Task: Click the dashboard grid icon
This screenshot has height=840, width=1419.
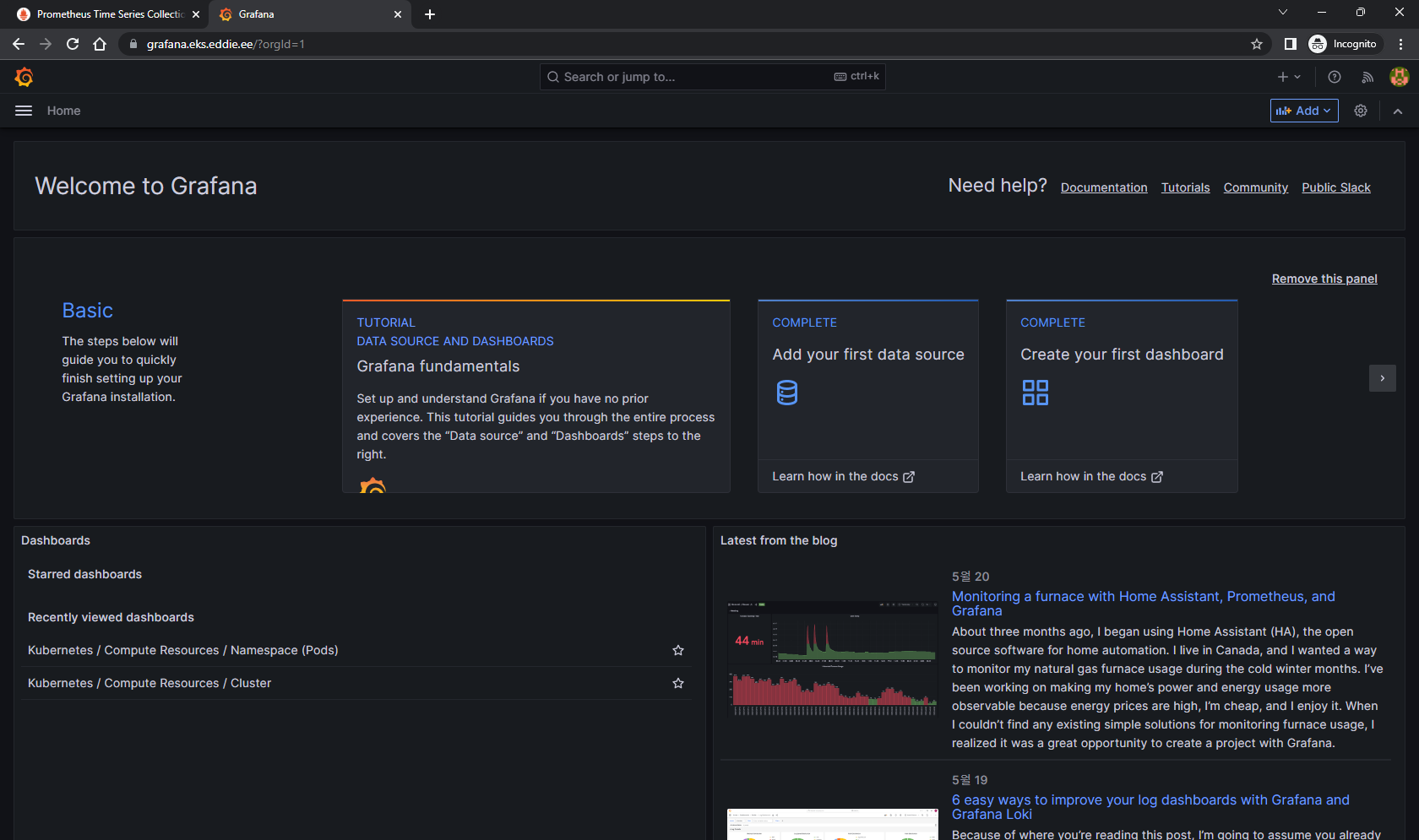Action: tap(1036, 393)
